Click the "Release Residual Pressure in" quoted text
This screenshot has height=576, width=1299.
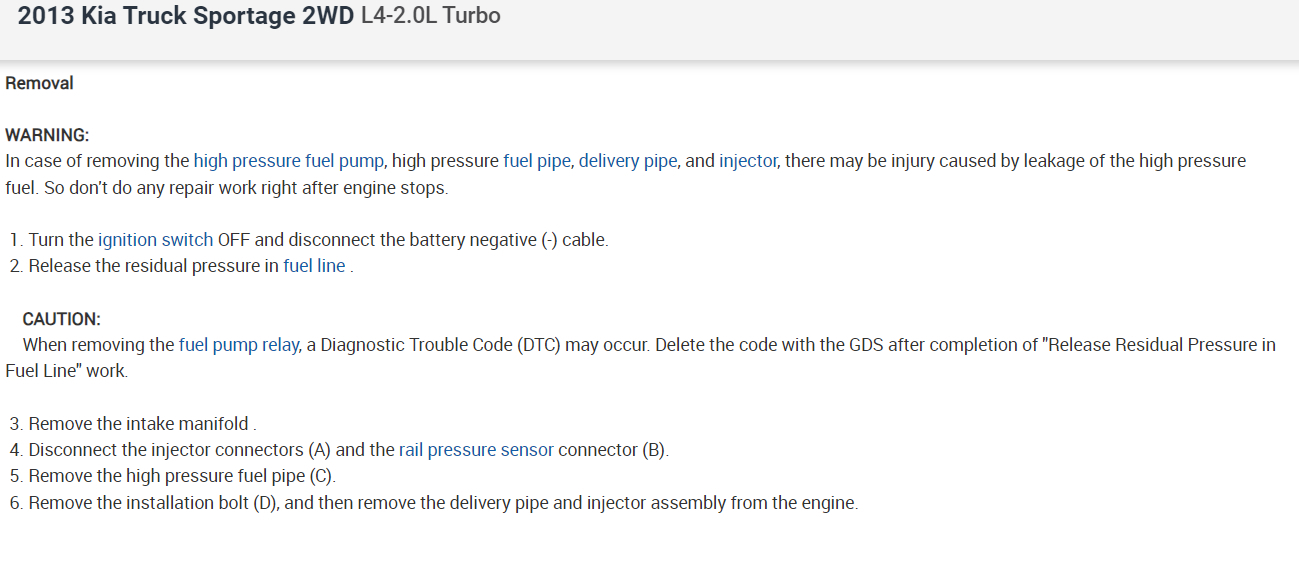click(x=1160, y=345)
